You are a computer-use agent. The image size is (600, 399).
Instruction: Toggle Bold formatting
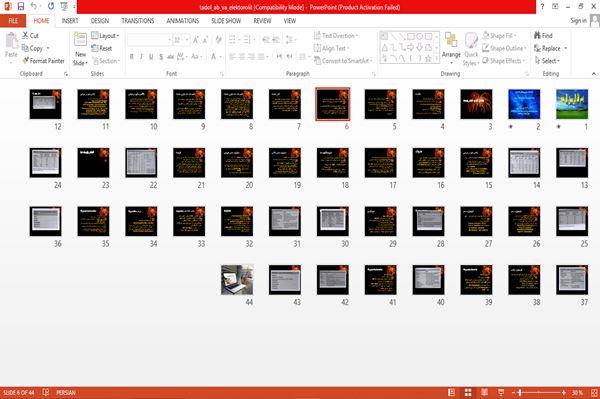[132, 57]
